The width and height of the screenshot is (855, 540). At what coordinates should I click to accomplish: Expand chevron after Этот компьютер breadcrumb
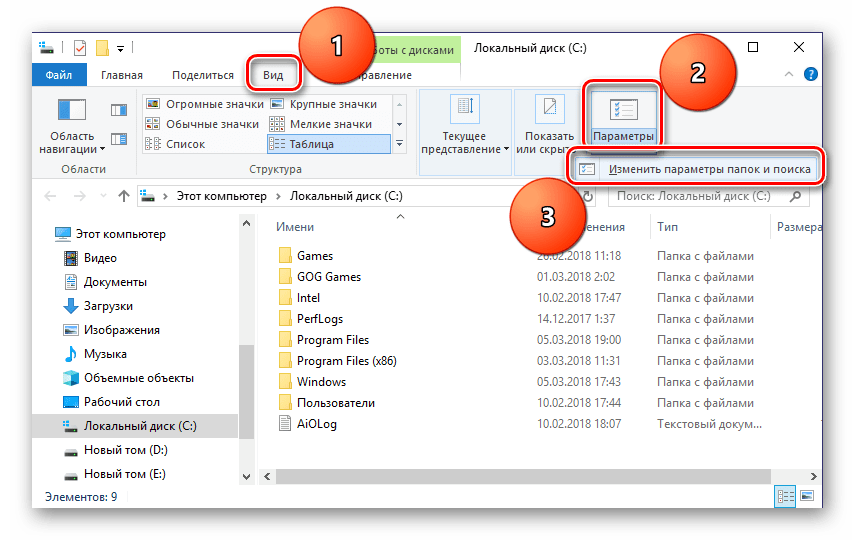[278, 196]
